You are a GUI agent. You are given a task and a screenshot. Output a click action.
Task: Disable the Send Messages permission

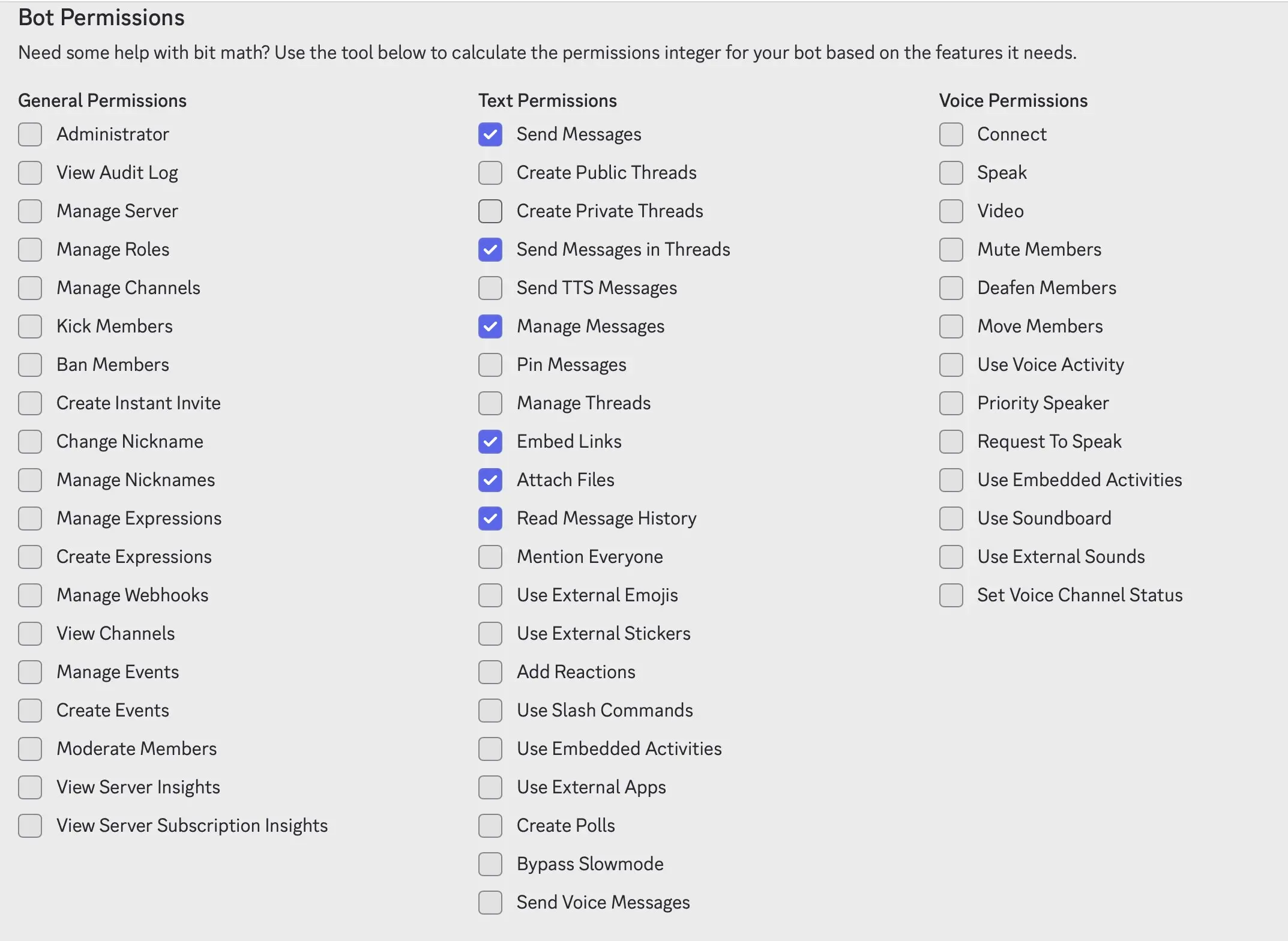pos(490,134)
